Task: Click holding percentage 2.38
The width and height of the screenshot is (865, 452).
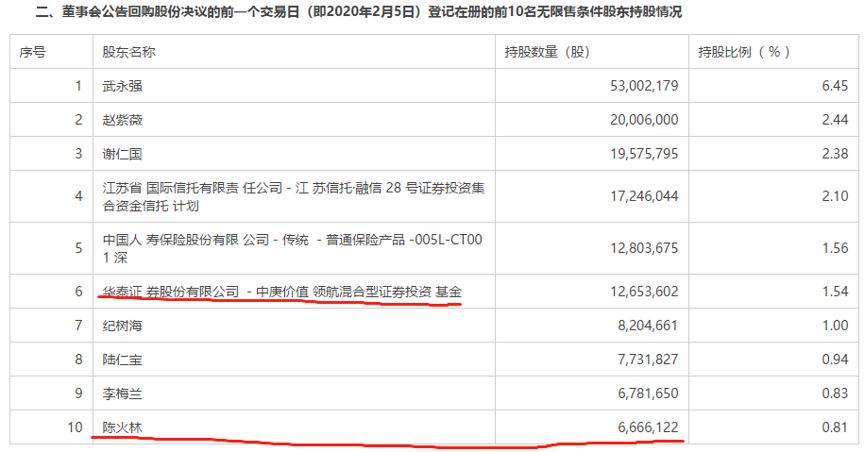Action: tap(835, 154)
